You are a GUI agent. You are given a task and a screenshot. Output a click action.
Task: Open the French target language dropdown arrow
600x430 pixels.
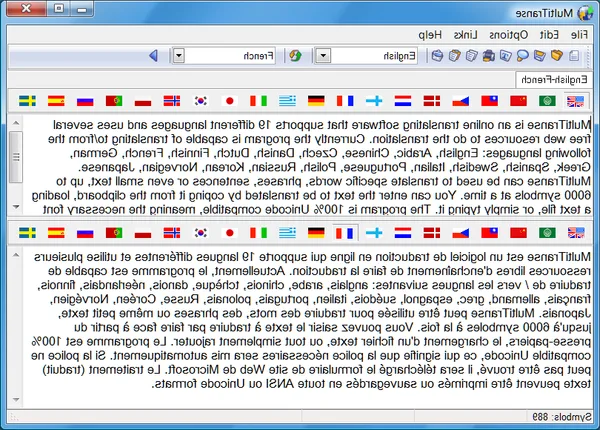(x=179, y=56)
